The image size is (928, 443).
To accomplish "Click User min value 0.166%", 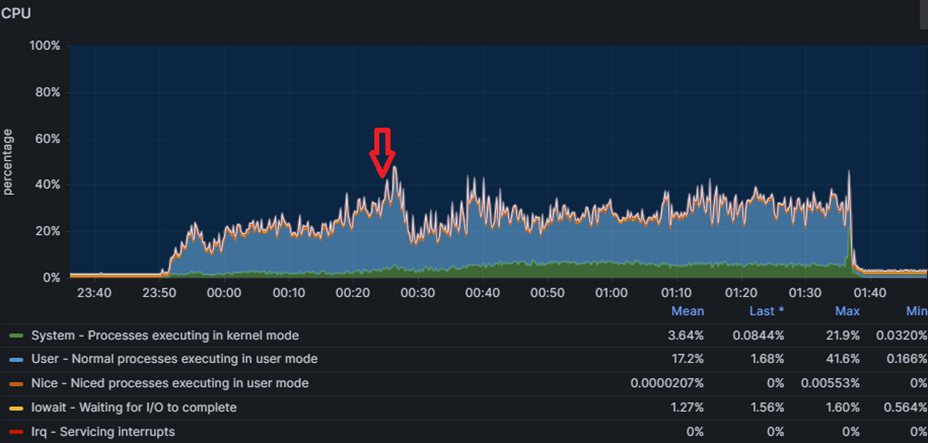I will (x=906, y=359).
